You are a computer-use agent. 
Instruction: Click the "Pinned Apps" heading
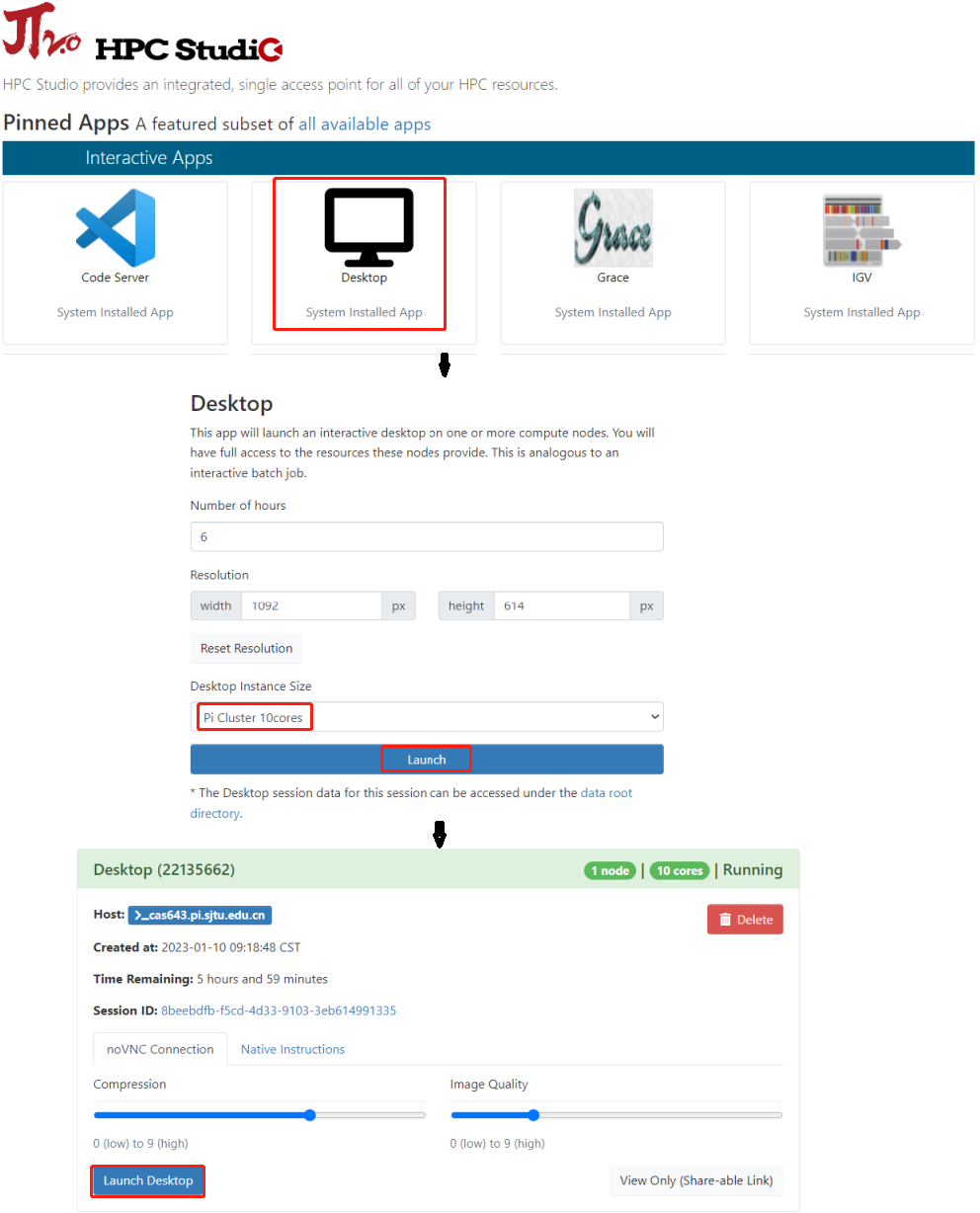coord(66,122)
